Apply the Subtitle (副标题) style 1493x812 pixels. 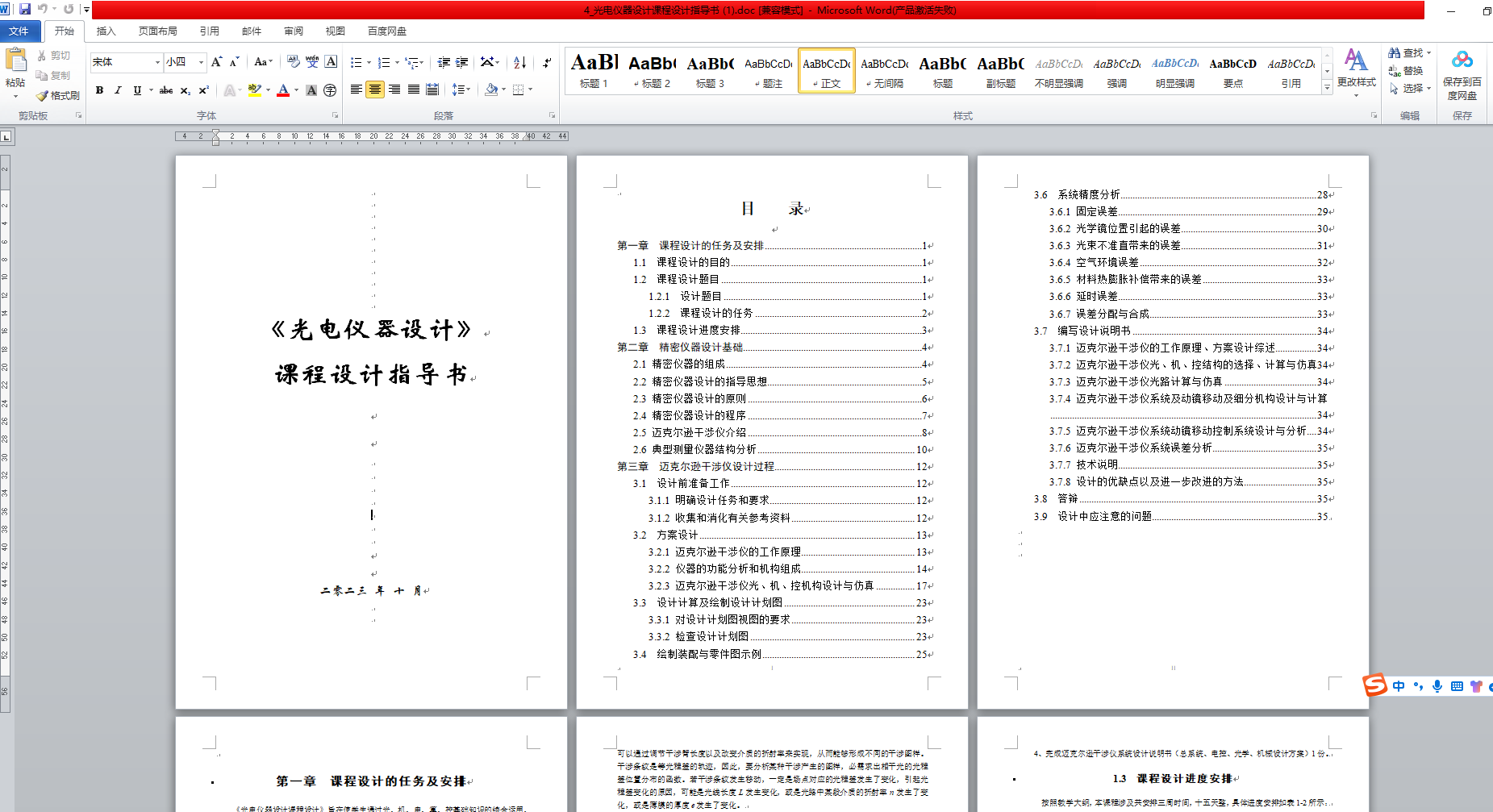[x=1001, y=71]
